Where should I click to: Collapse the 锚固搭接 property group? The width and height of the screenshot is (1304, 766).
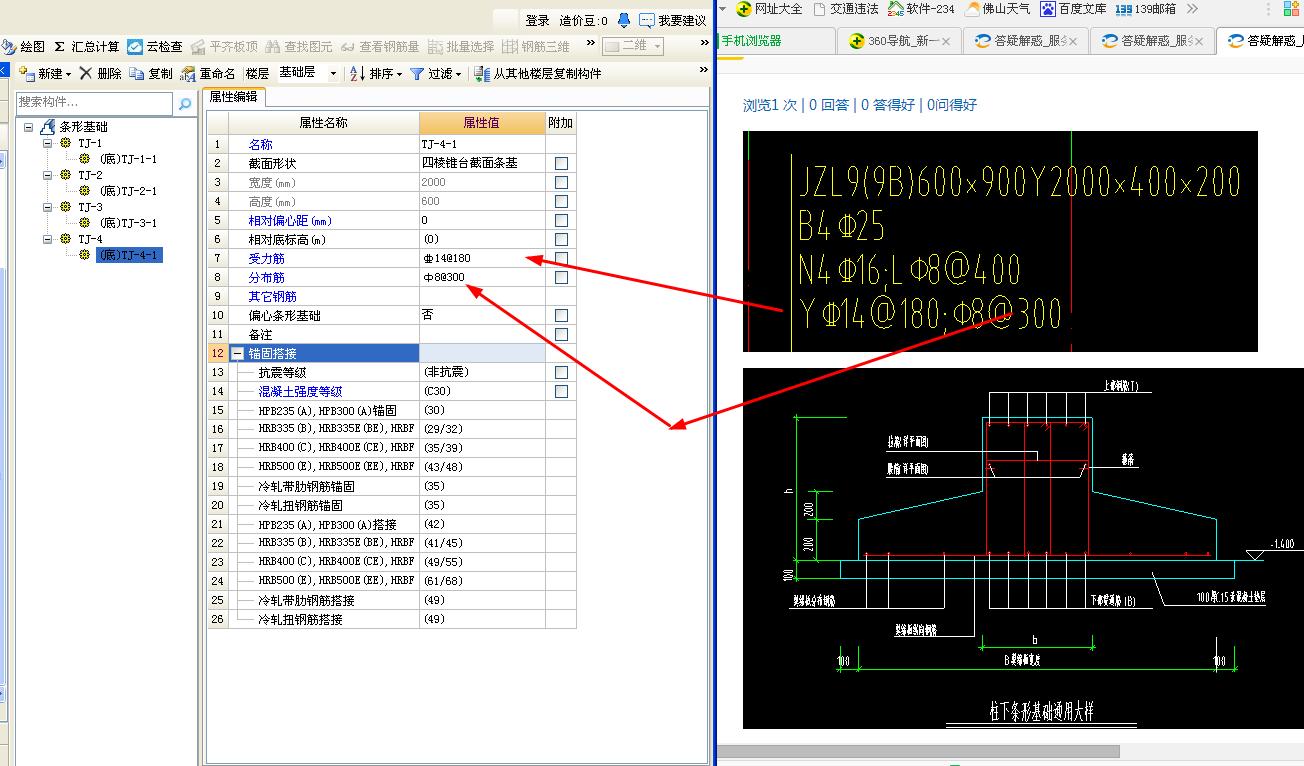tap(237, 353)
